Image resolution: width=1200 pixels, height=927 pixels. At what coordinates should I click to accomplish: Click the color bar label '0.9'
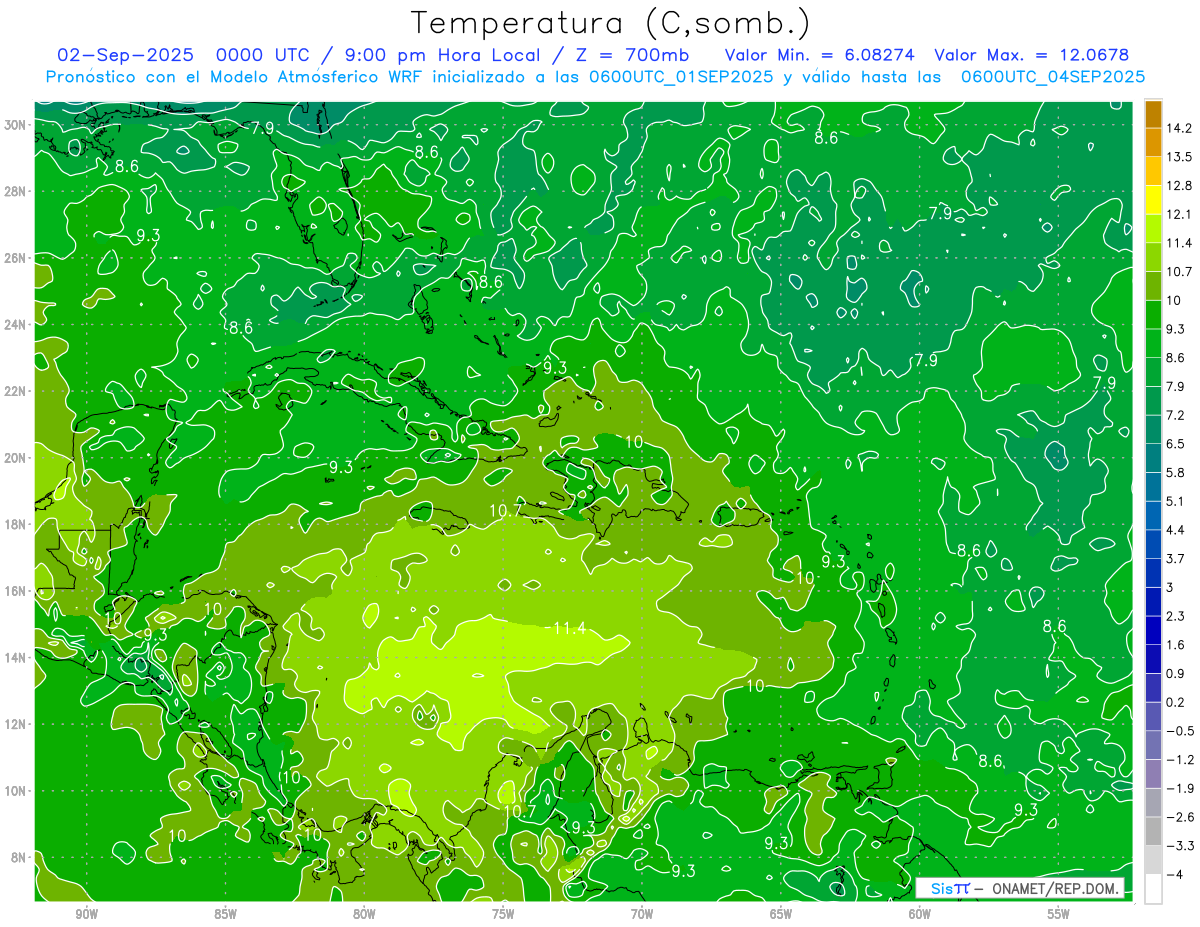click(1175, 673)
